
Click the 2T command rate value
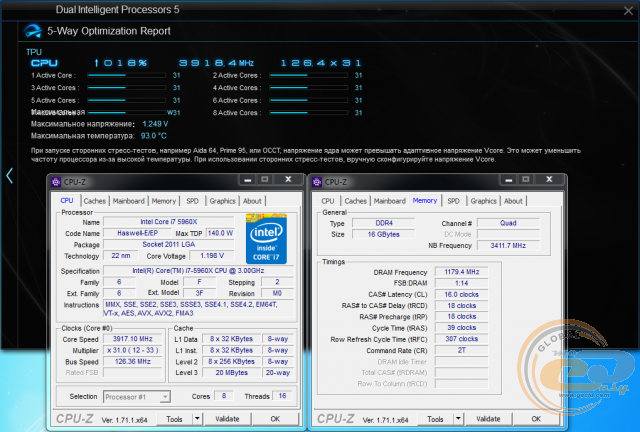(462, 350)
